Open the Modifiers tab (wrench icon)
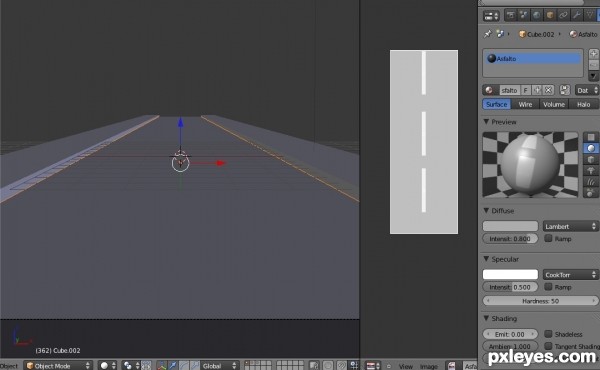 tap(576, 15)
